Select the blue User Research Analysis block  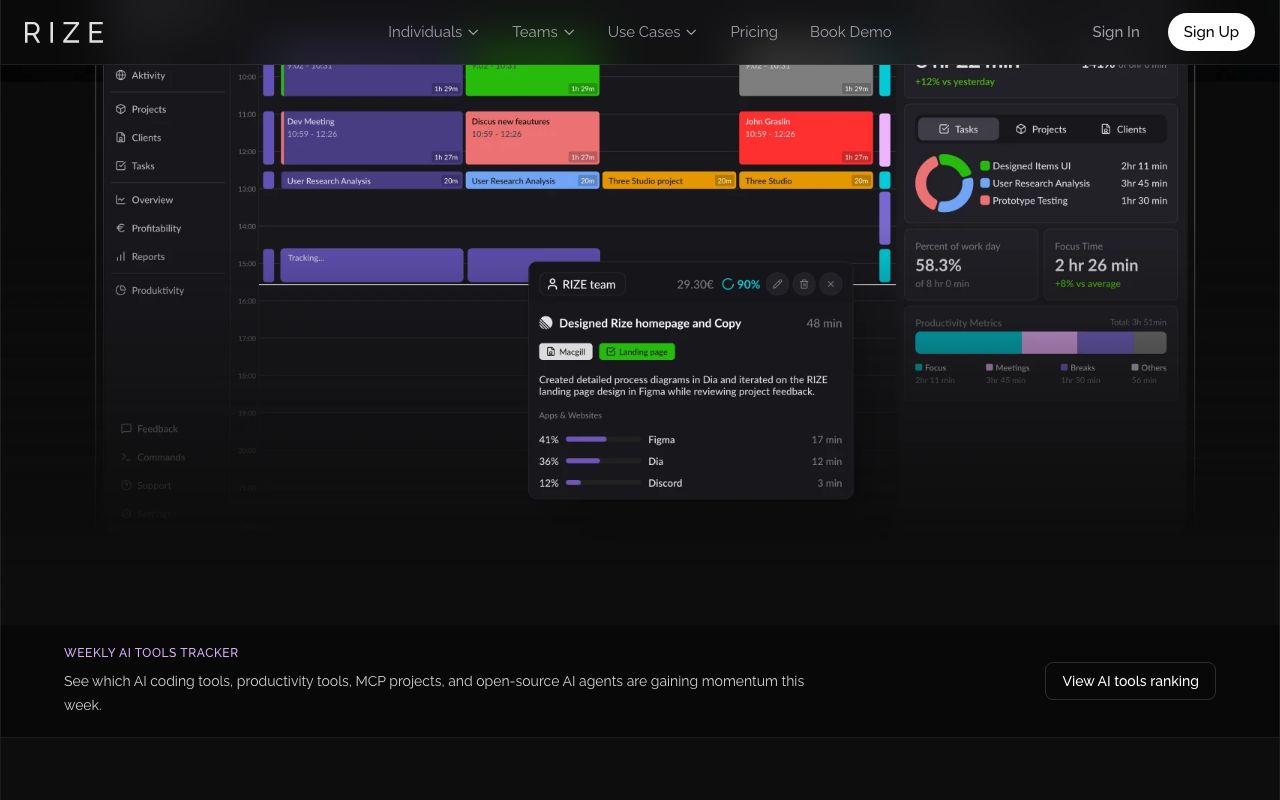click(x=533, y=181)
